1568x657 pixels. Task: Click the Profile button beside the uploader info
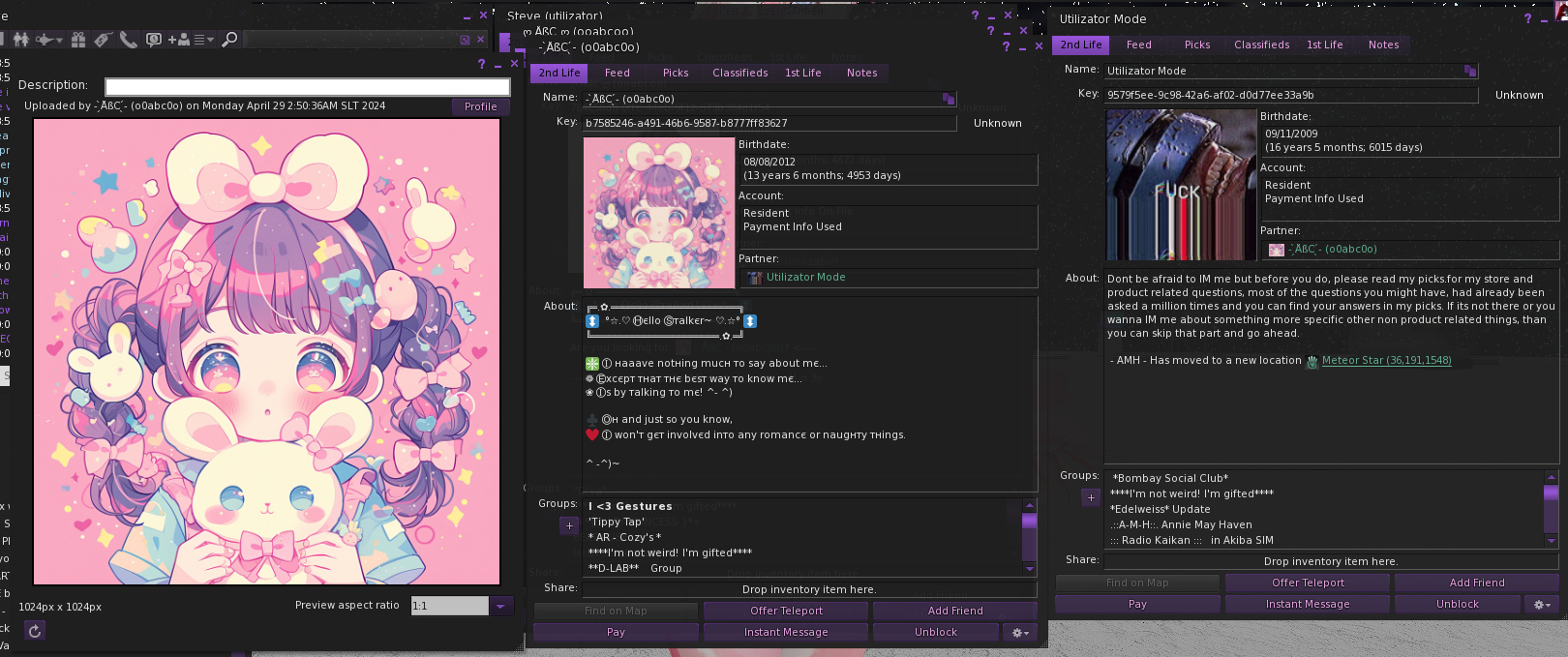[x=480, y=106]
